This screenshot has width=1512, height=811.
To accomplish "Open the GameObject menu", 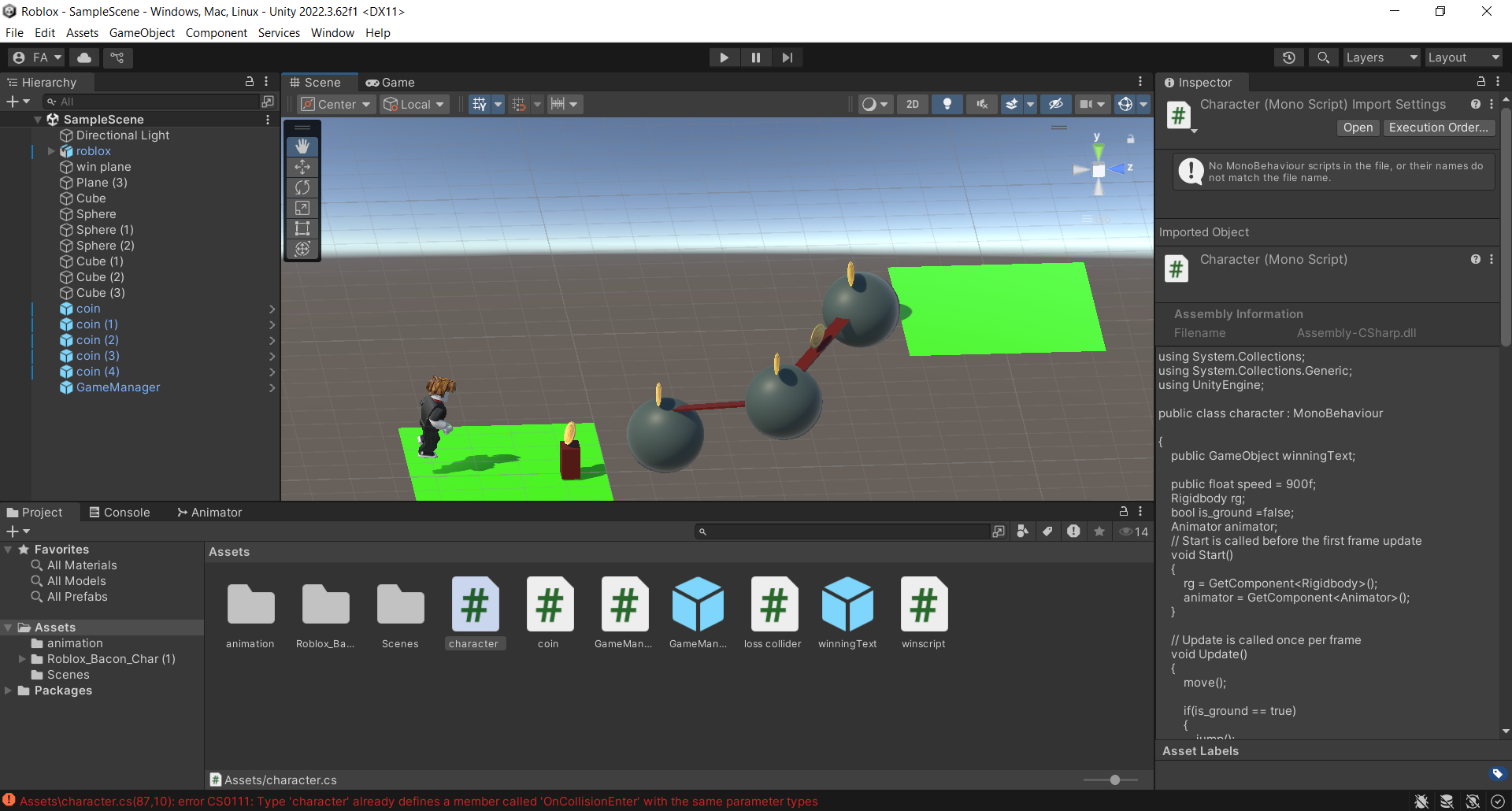I will [142, 32].
